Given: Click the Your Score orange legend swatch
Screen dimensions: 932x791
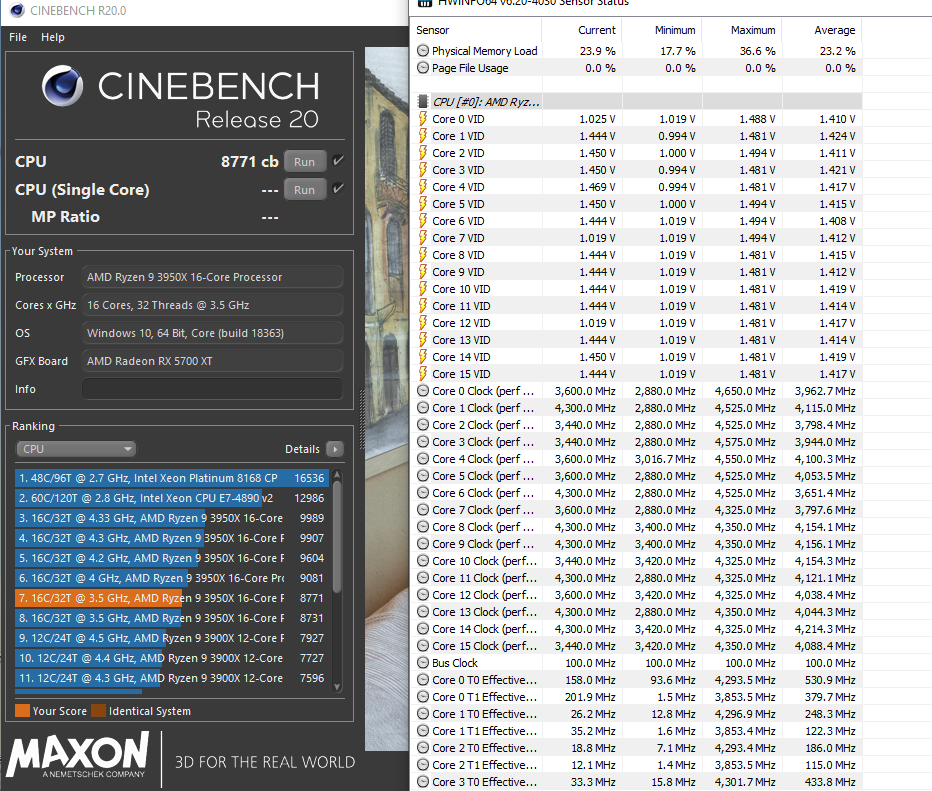Looking at the screenshot, I should 23,711.
